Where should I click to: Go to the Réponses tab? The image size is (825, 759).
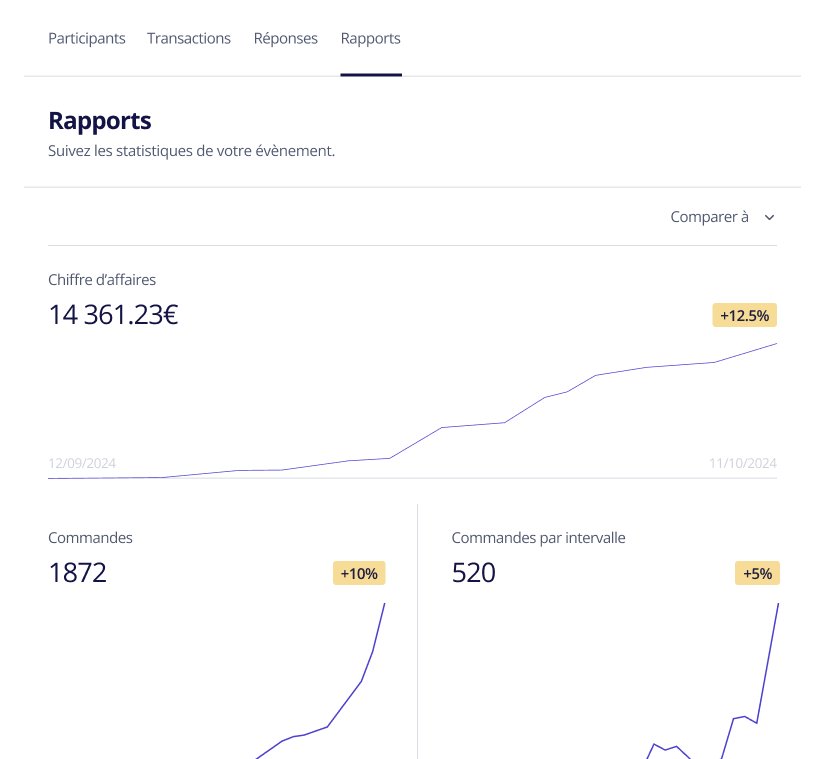click(x=286, y=38)
